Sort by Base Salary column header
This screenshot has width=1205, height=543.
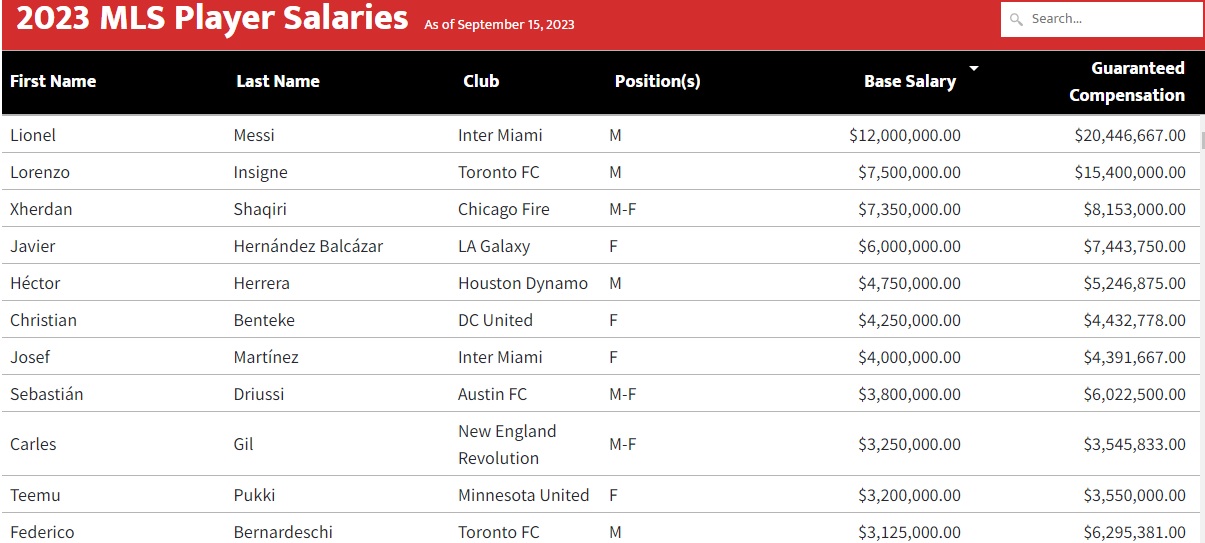click(x=910, y=81)
